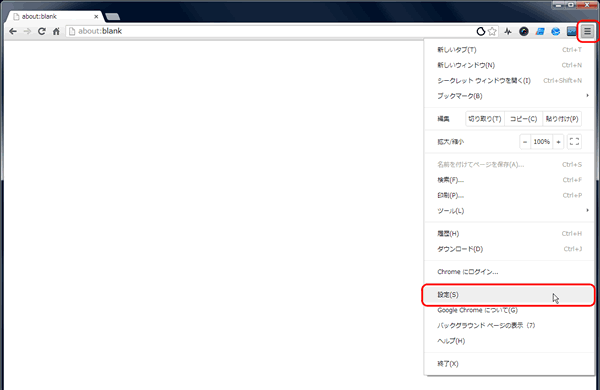The height and width of the screenshot is (390, 600).
Task: Open the dark speedometer gauge extension
Action: click(x=524, y=31)
